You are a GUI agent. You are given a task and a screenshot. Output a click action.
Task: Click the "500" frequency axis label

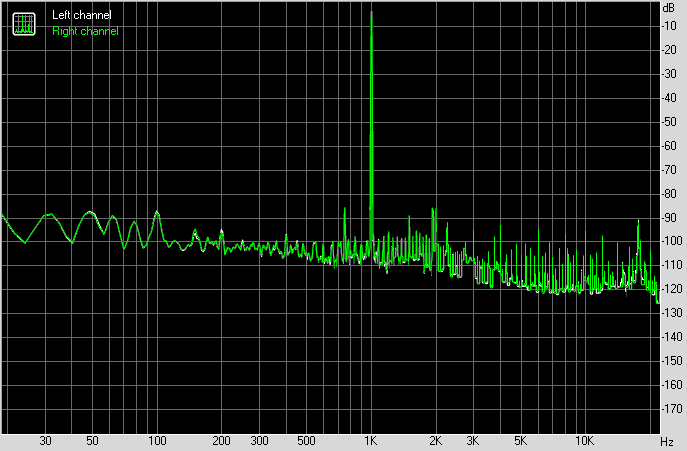[x=306, y=440]
